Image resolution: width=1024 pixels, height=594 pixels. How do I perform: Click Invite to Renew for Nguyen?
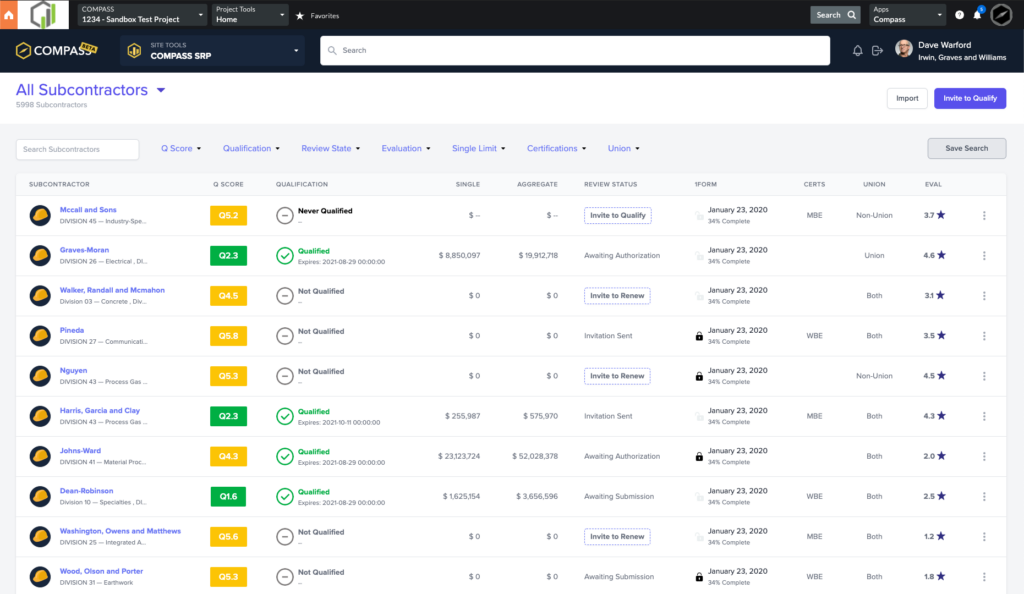click(616, 376)
